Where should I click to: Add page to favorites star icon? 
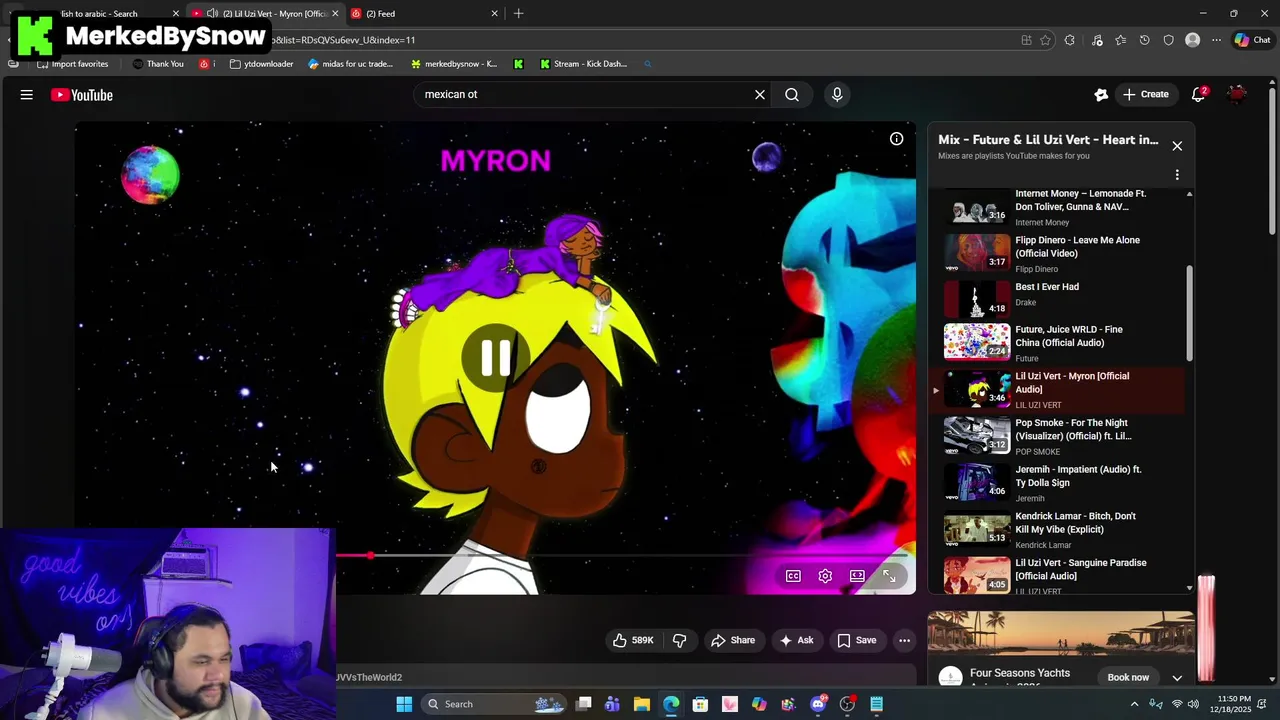click(x=1045, y=40)
